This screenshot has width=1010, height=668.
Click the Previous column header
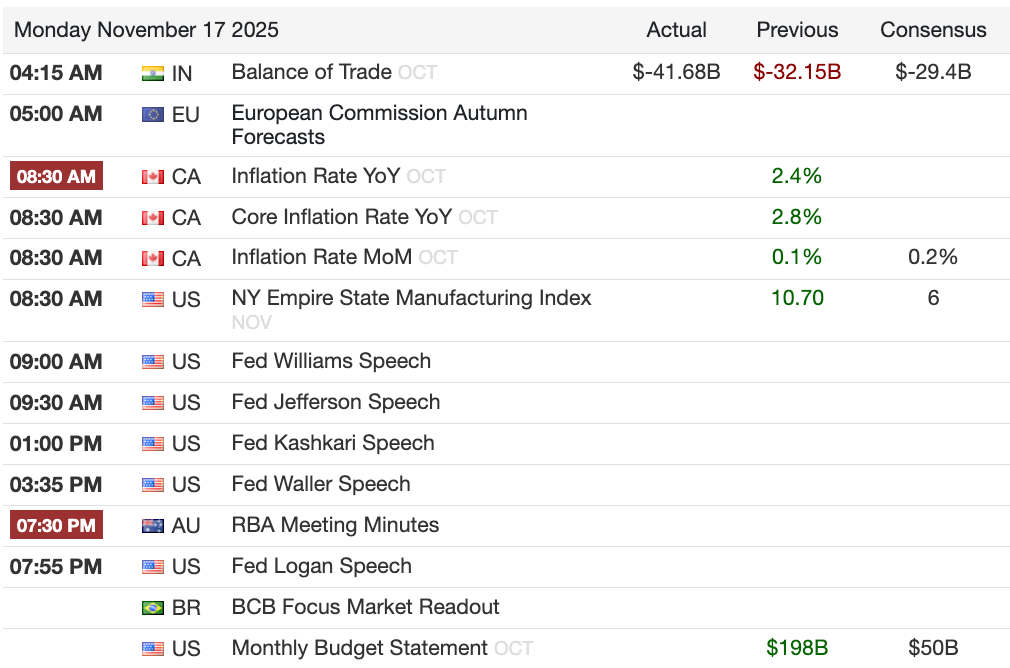coord(797,30)
